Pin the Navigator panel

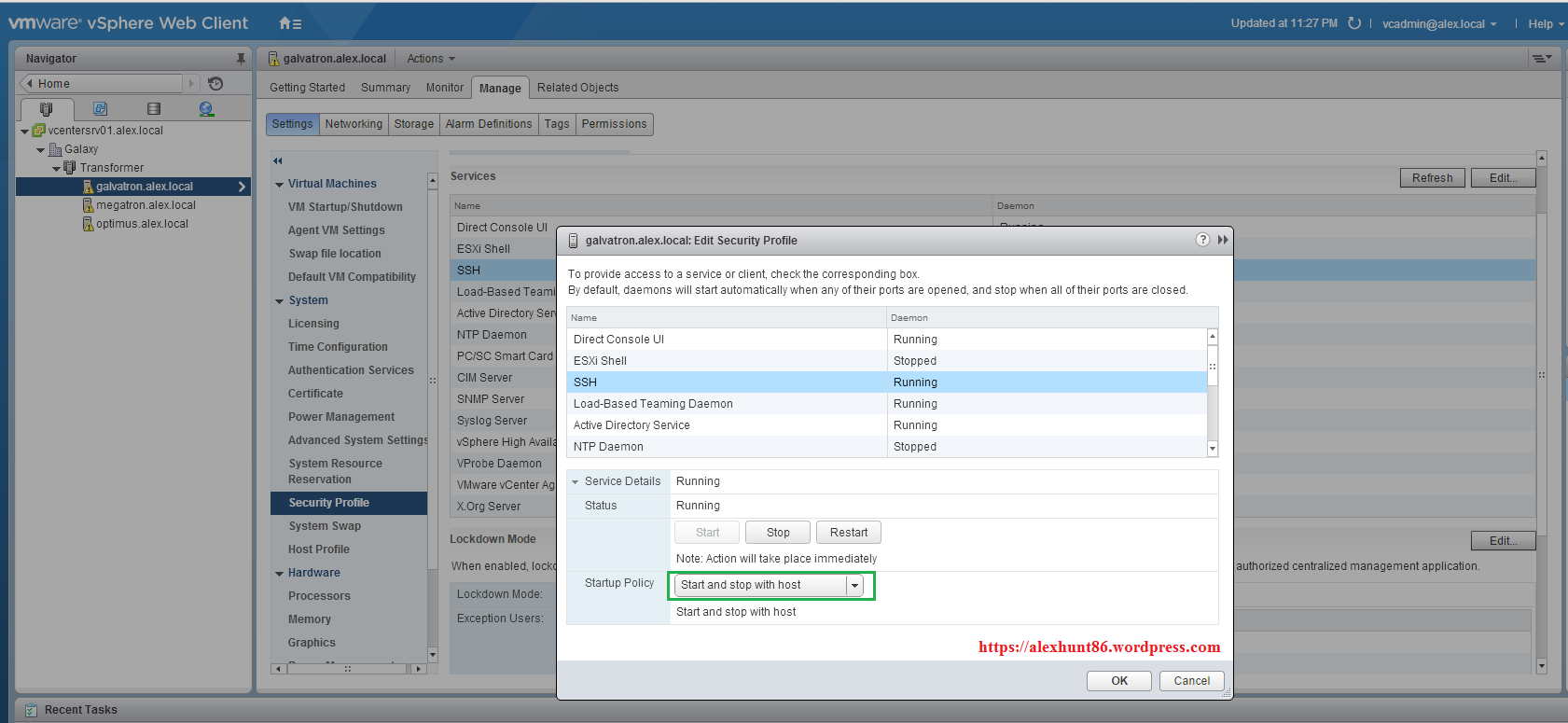click(241, 59)
